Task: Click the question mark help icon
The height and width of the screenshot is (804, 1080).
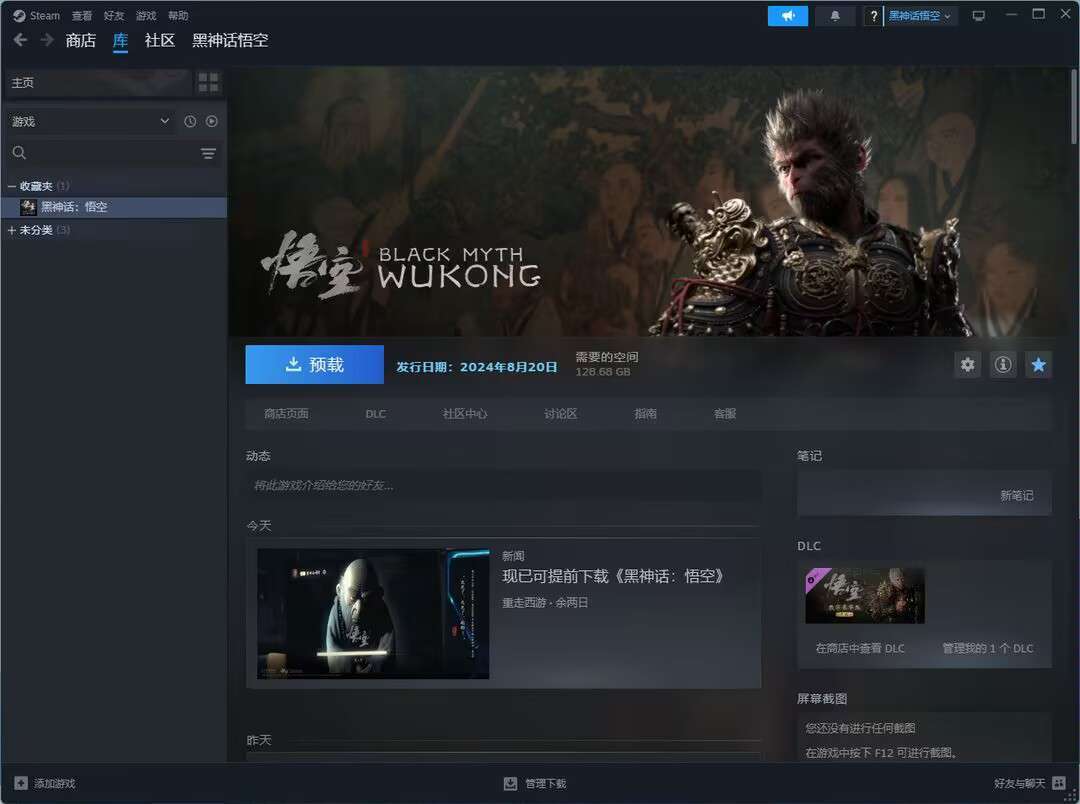Action: tap(873, 15)
